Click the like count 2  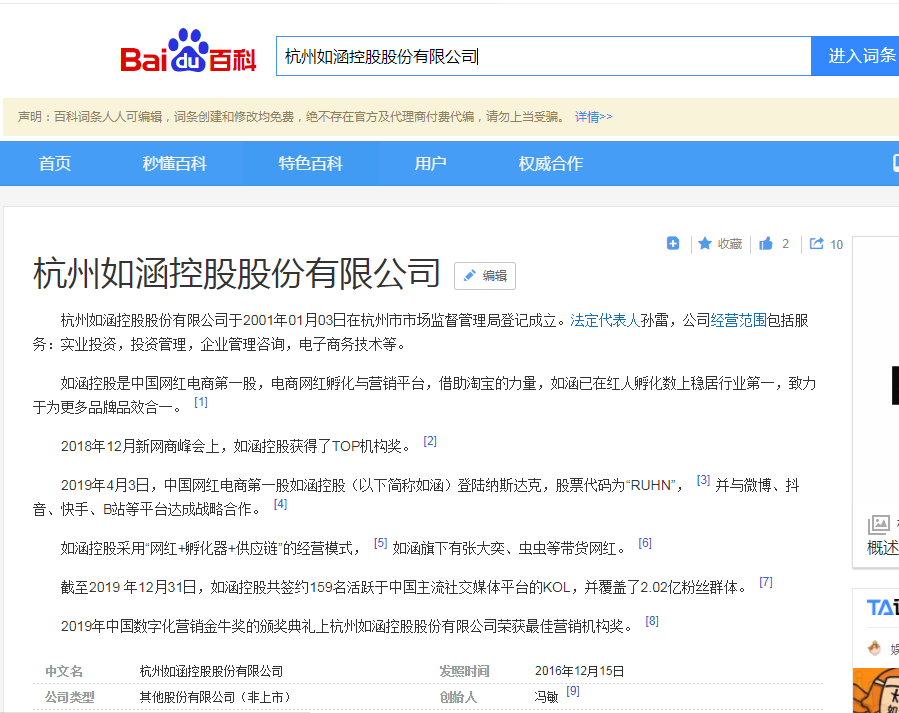tap(785, 244)
